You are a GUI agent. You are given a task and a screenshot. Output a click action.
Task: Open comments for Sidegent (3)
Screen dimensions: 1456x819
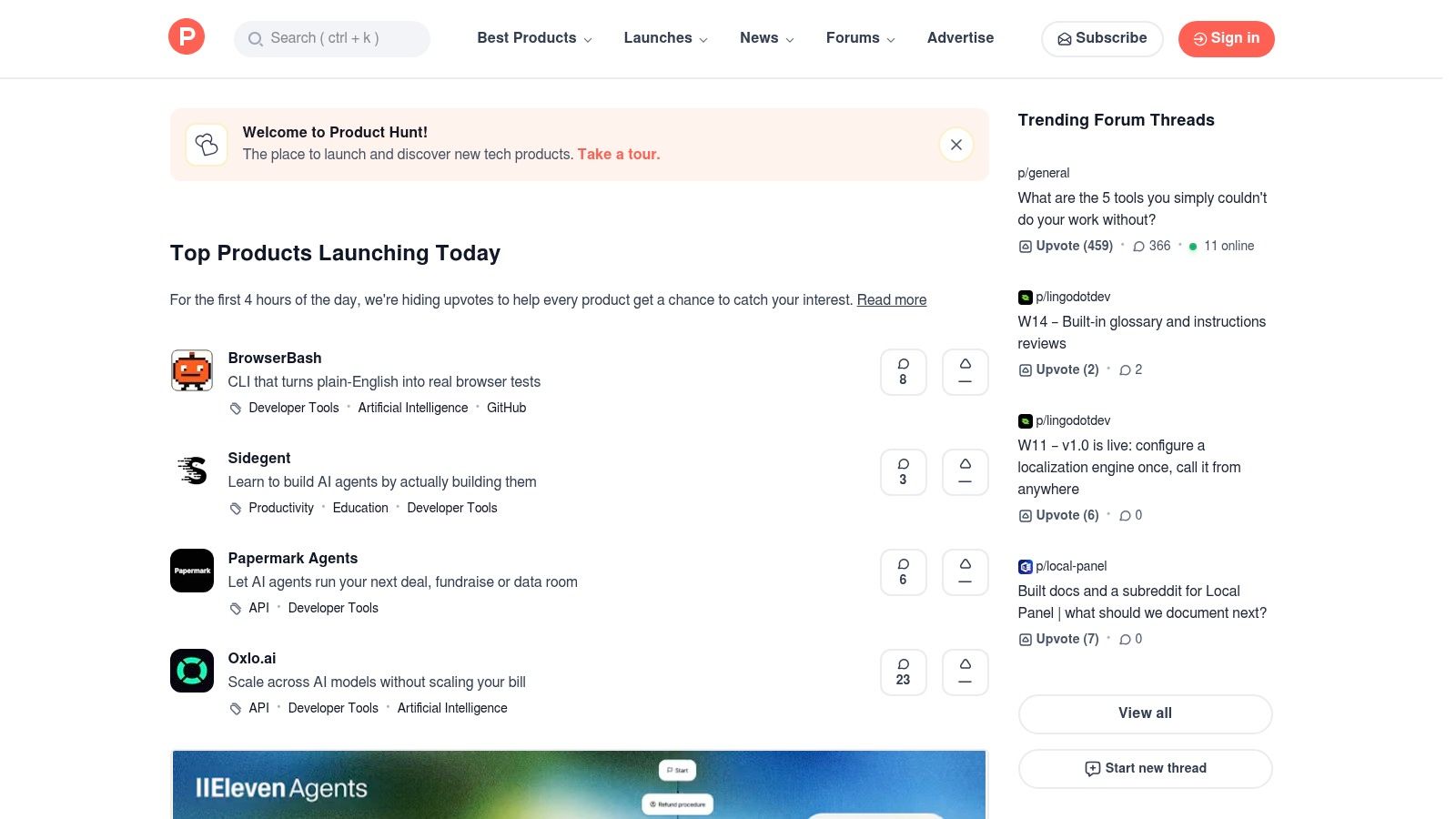(x=903, y=472)
